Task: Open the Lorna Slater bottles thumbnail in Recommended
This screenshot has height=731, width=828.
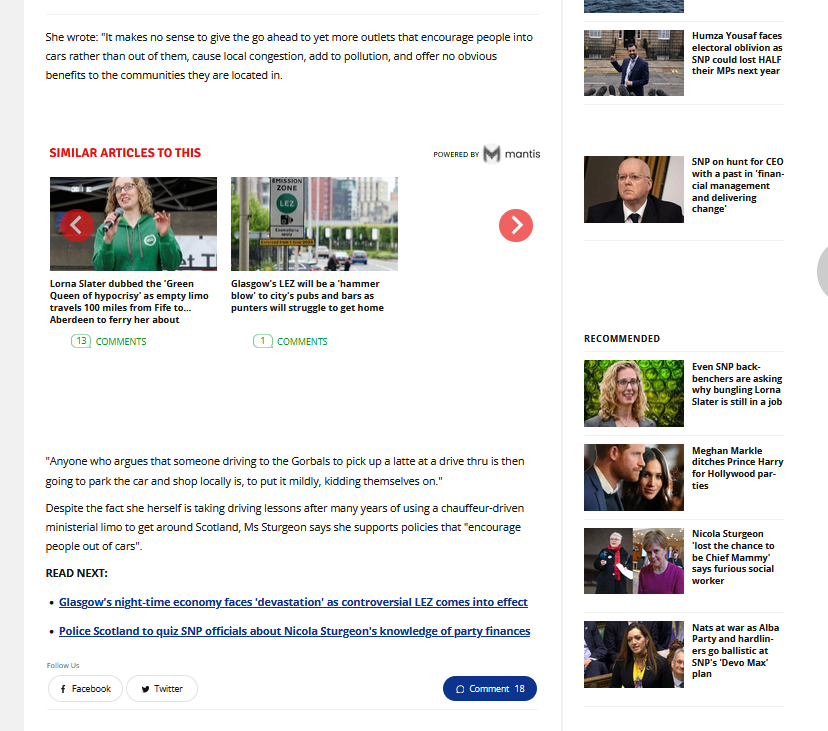Action: 634,393
